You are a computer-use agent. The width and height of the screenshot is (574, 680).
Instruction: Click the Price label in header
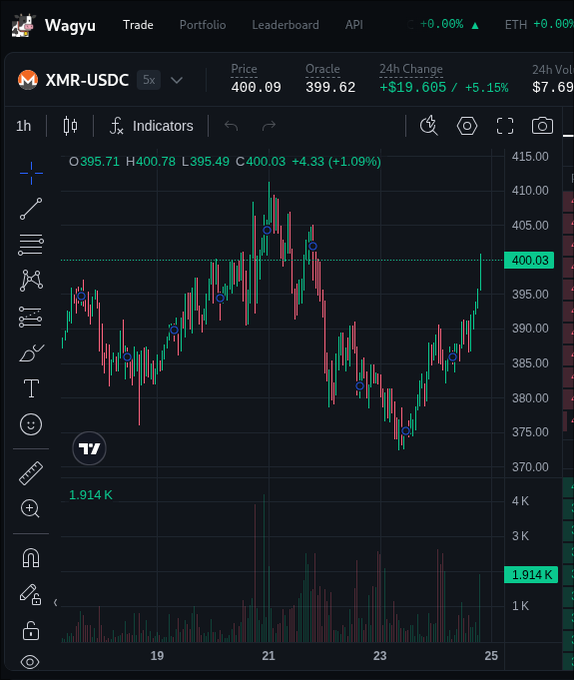coord(244,69)
